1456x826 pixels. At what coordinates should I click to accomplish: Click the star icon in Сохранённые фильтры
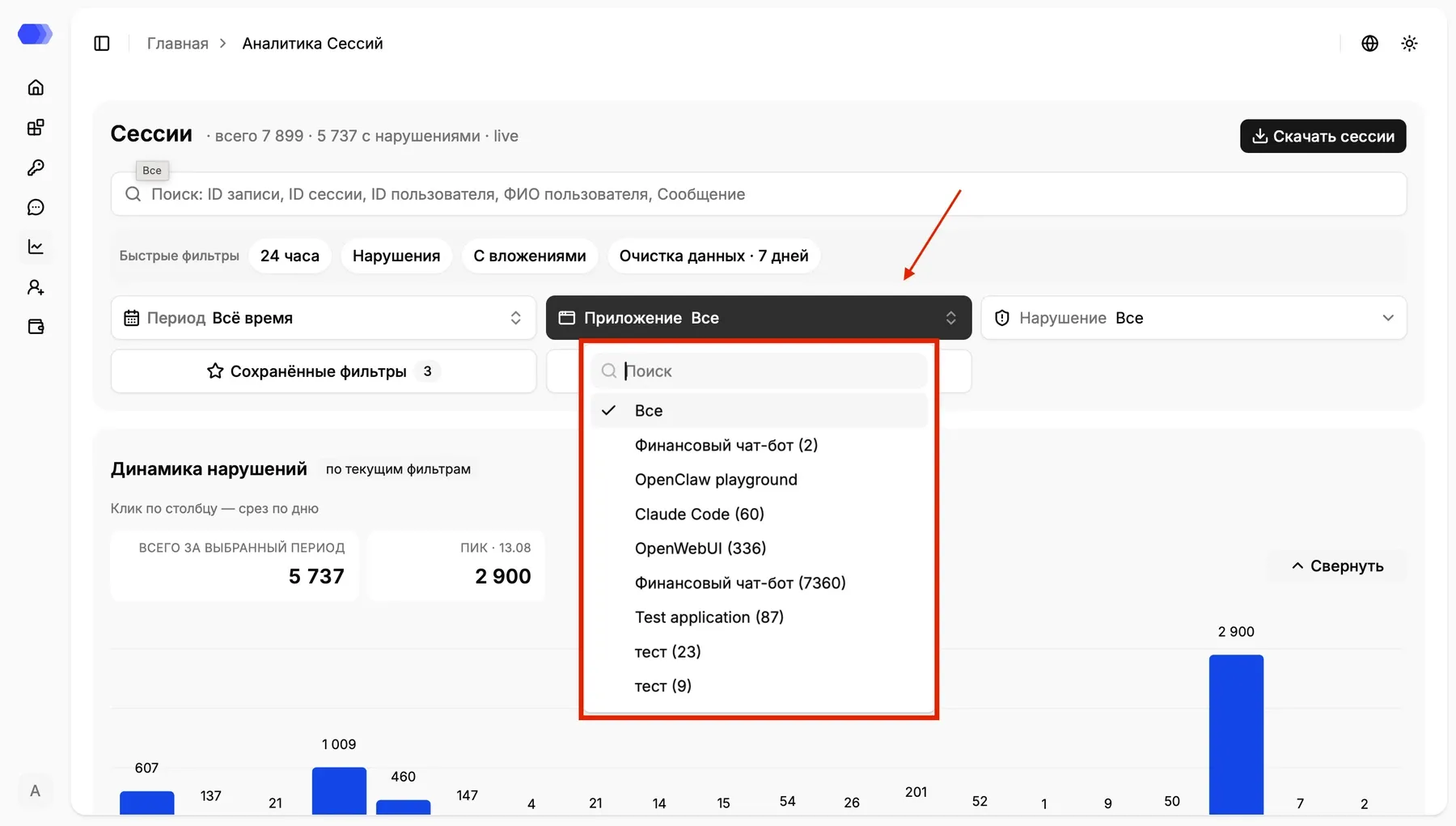215,371
